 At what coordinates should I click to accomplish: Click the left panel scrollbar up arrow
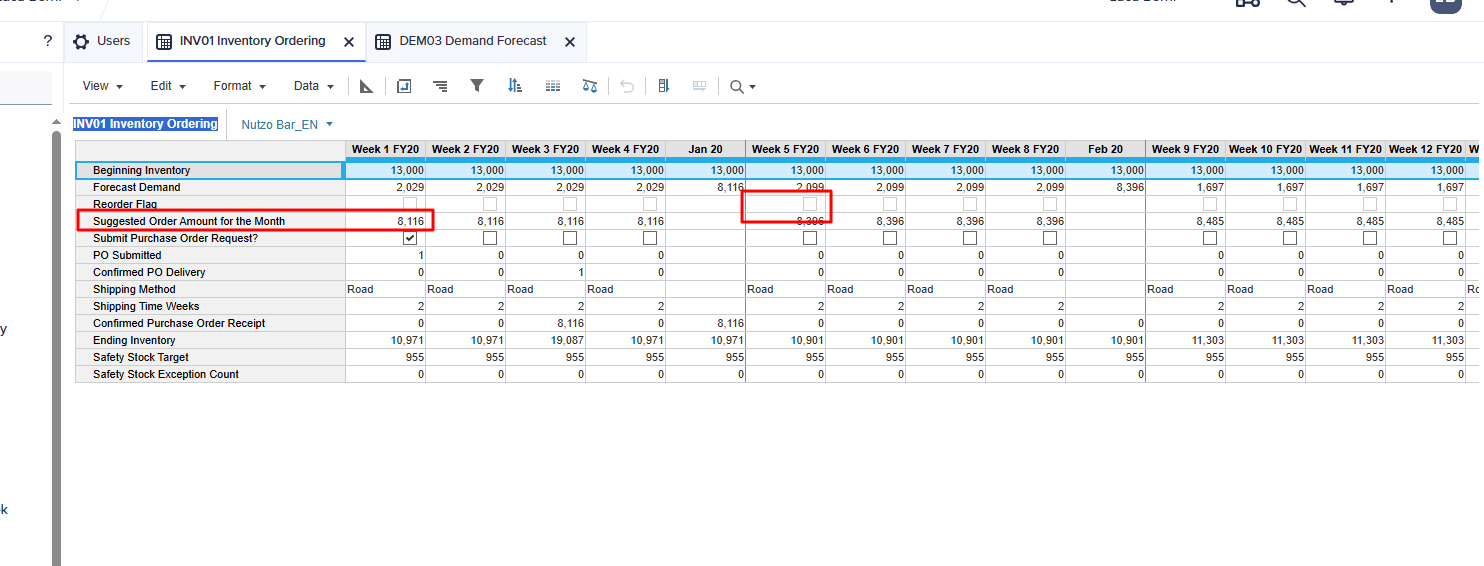56,122
